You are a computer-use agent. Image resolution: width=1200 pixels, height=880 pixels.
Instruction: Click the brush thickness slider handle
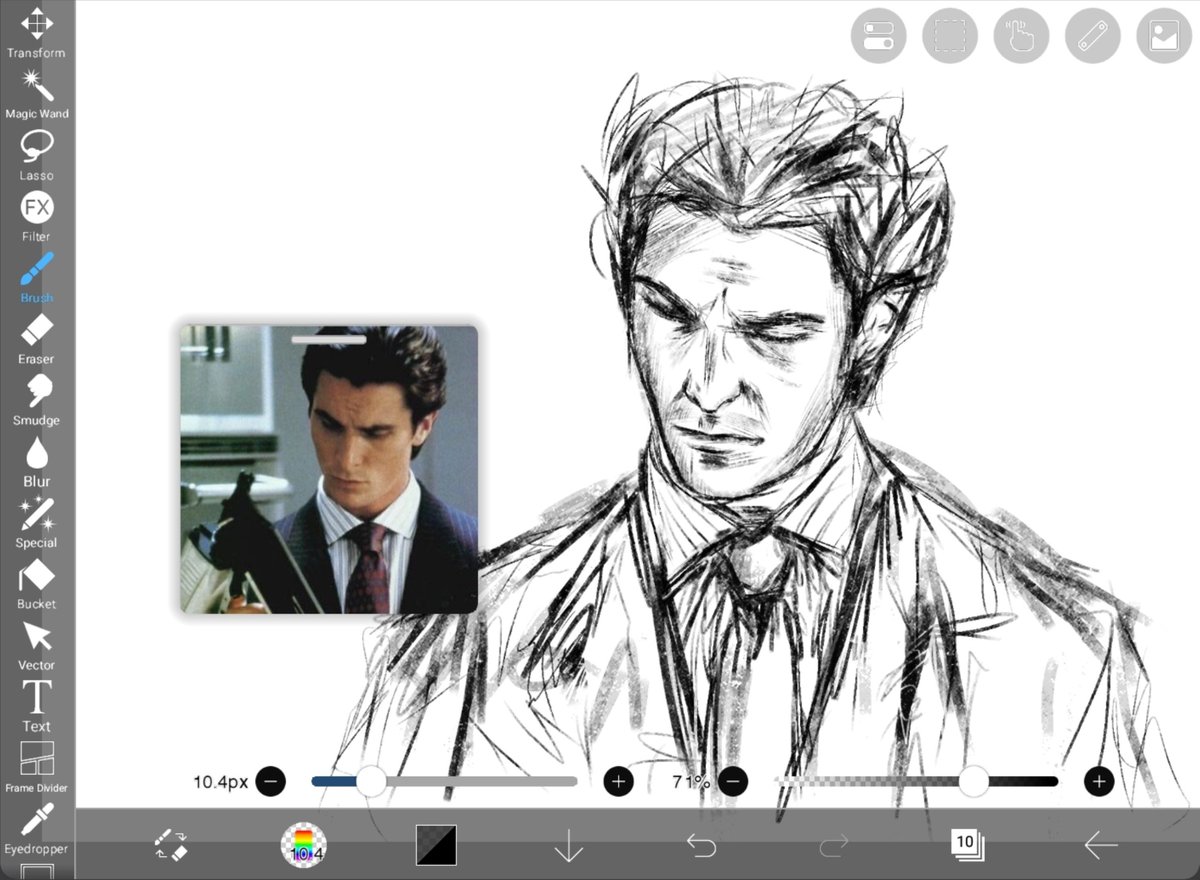[x=371, y=781]
